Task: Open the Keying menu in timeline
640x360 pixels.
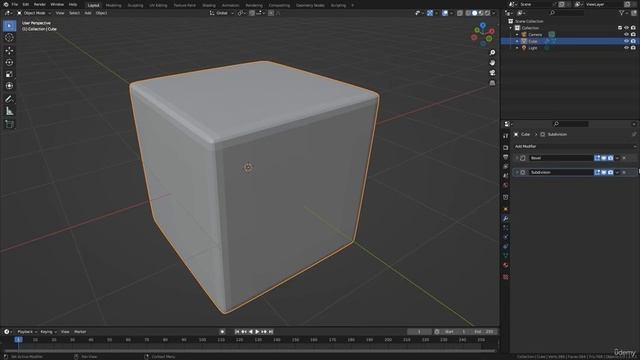Action: pyautogui.click(x=48, y=332)
